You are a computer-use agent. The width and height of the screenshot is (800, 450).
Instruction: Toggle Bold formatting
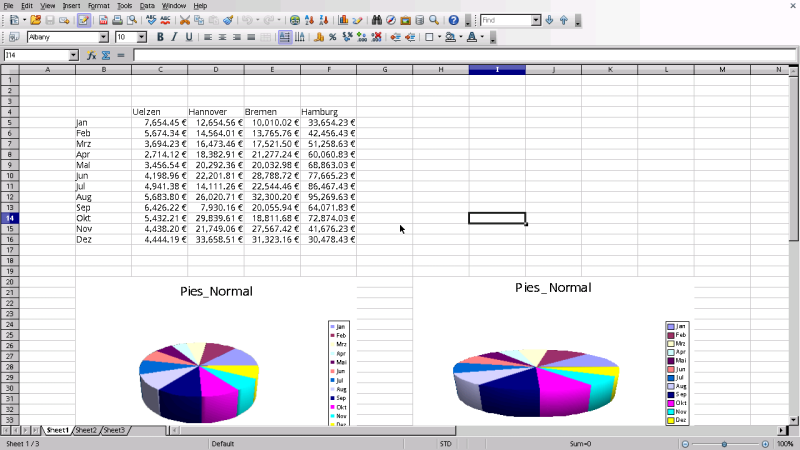tap(160, 37)
